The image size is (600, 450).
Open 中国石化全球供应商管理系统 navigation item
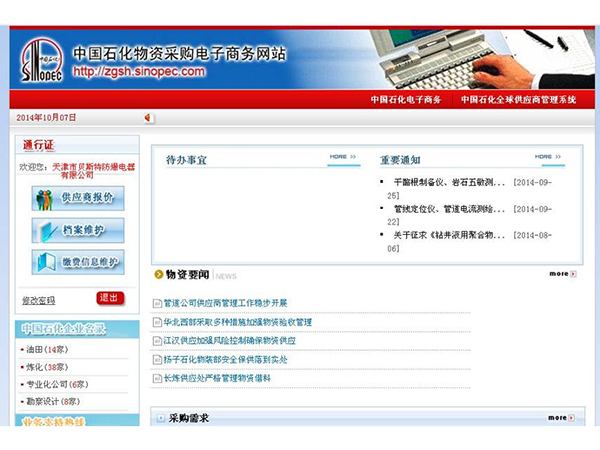[518, 99]
